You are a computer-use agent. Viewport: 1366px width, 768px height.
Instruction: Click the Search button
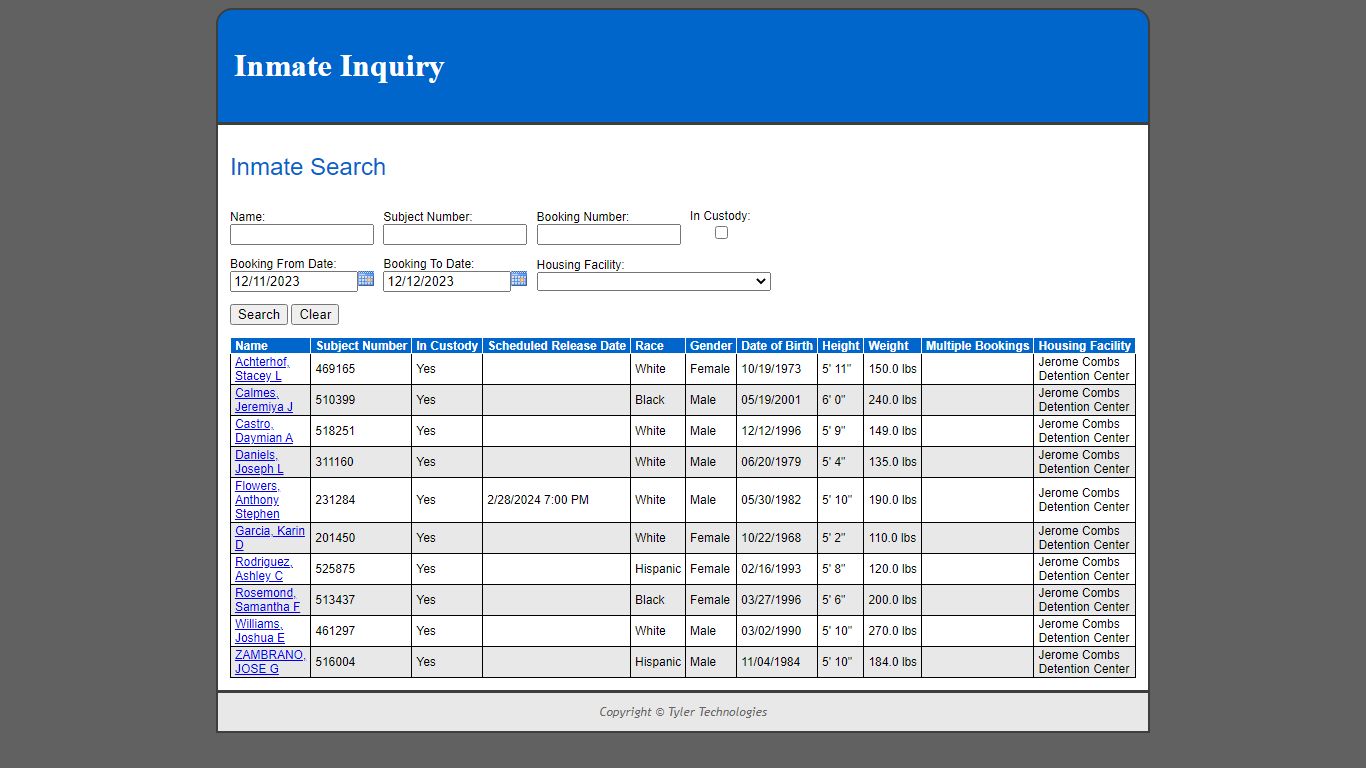[259, 314]
